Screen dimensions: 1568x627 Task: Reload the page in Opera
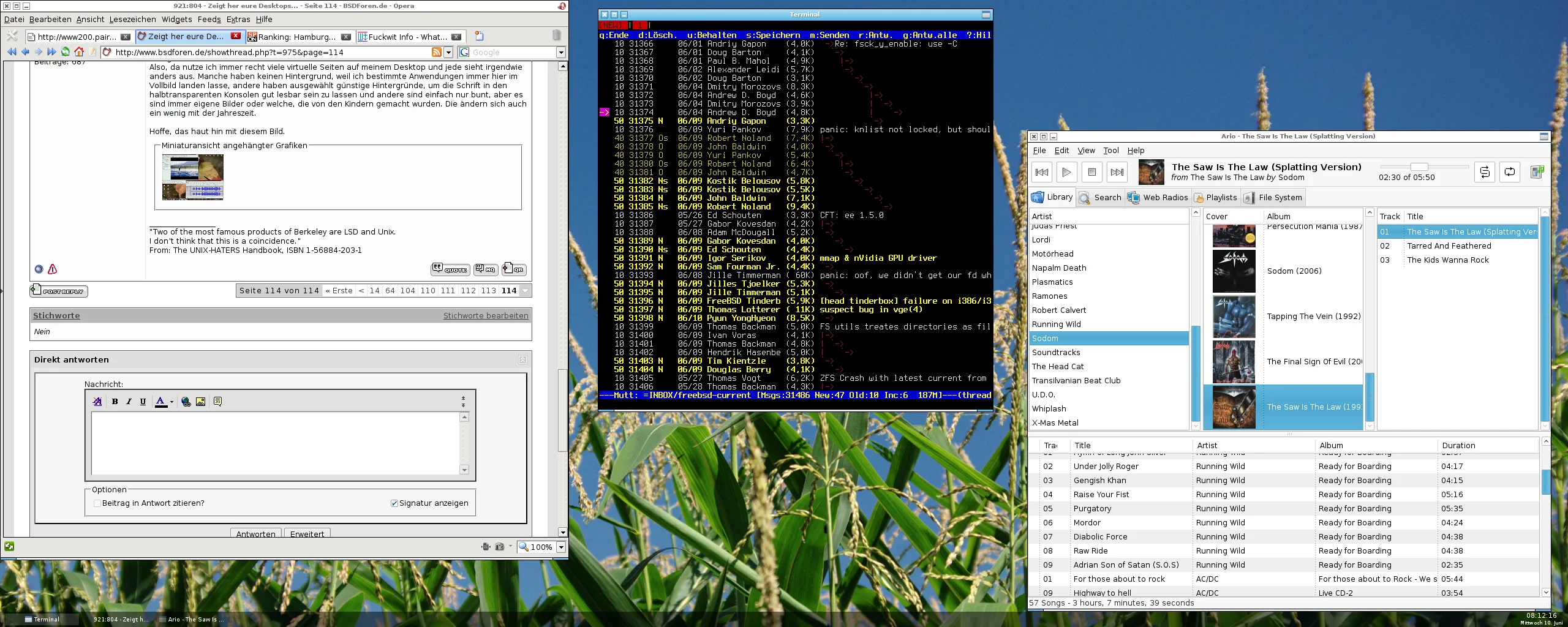tap(66, 52)
